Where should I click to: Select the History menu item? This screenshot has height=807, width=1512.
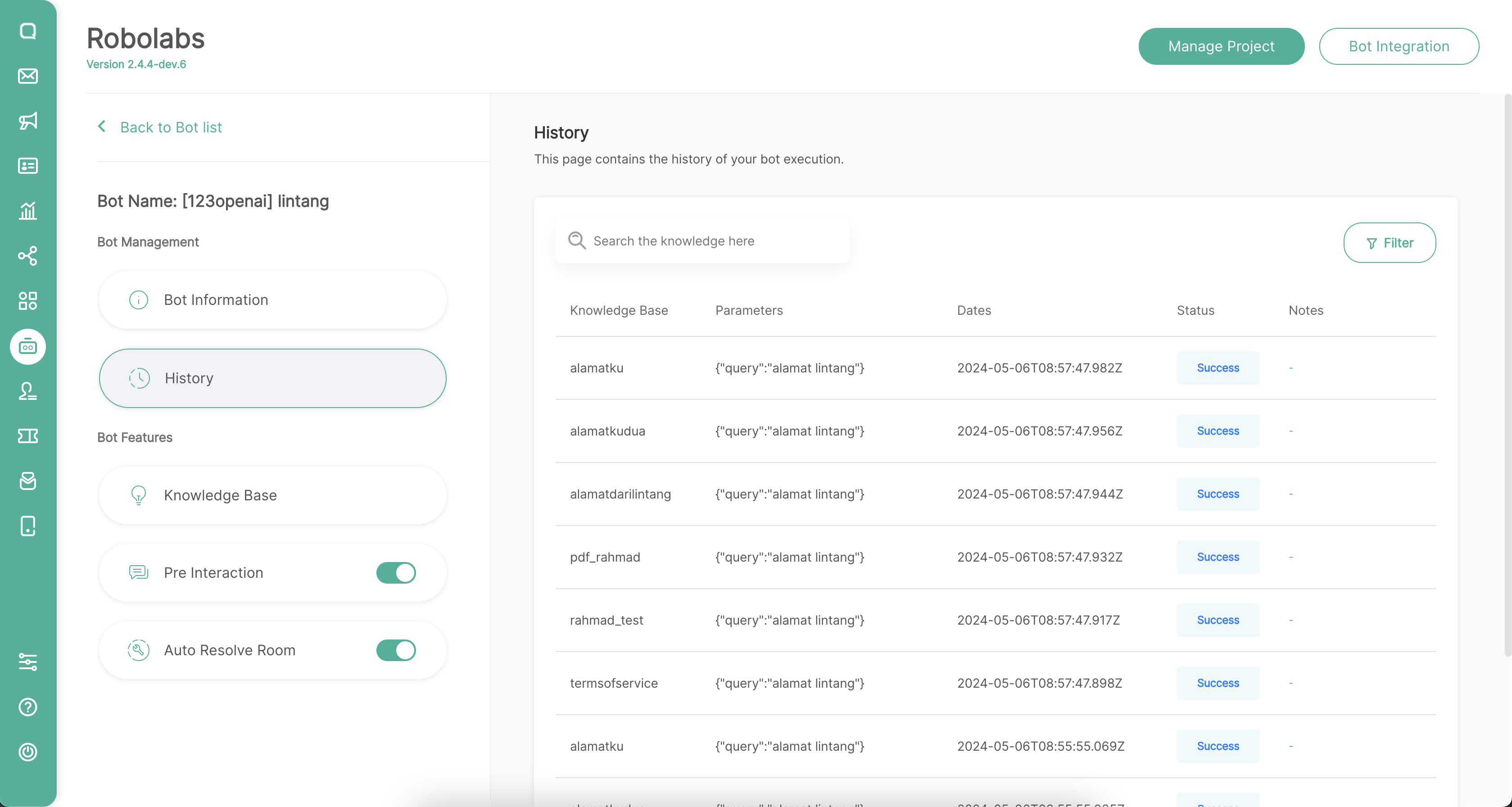272,379
